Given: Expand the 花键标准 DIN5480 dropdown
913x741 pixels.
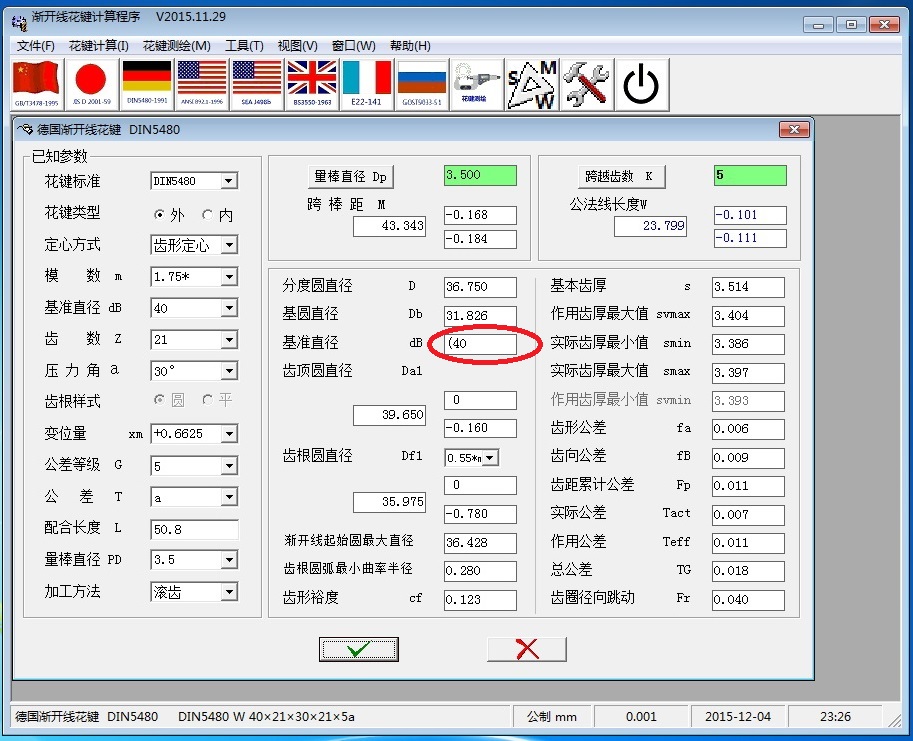Looking at the screenshot, I should tap(229, 181).
